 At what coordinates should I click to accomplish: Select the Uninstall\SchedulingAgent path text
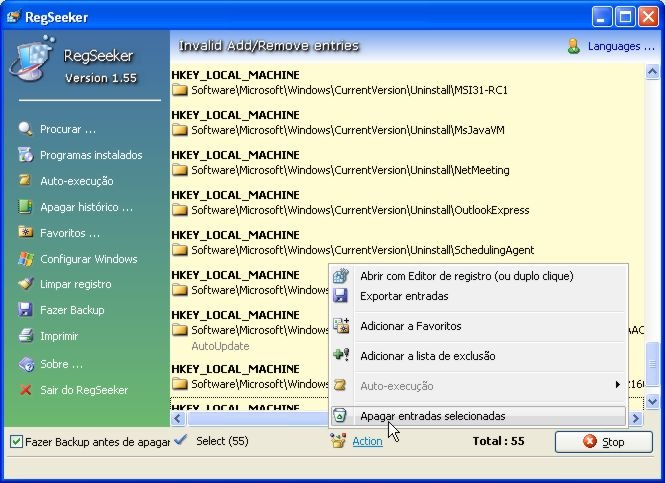point(363,250)
